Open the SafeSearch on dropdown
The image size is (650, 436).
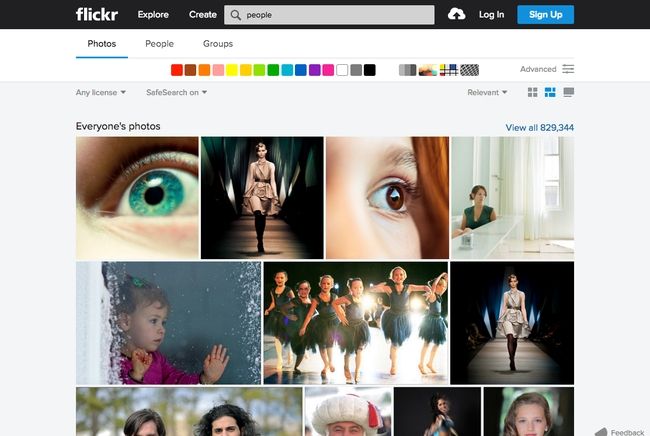coord(176,93)
